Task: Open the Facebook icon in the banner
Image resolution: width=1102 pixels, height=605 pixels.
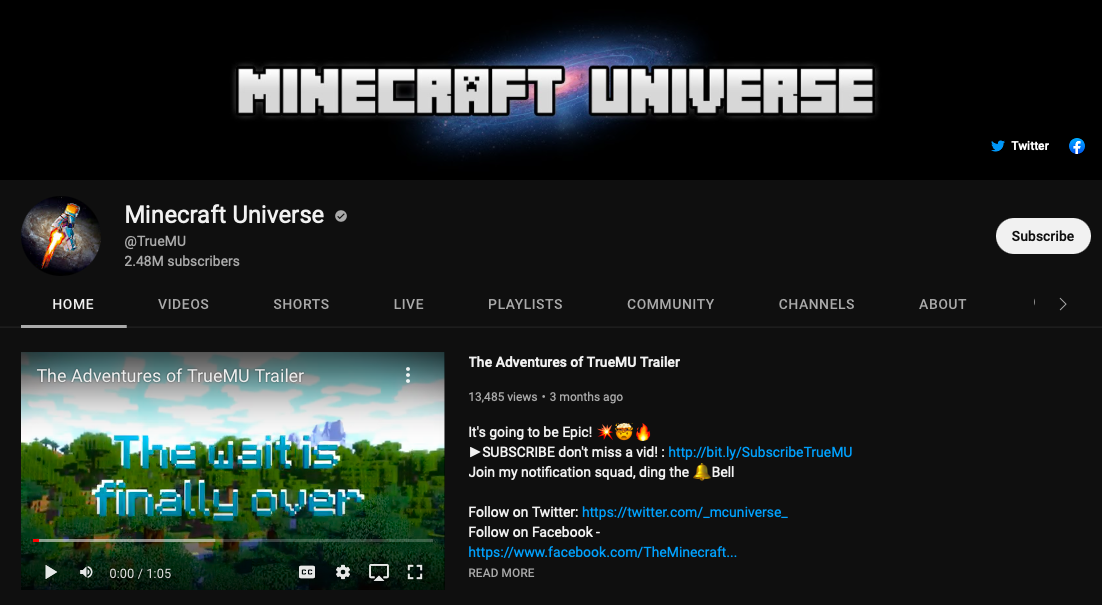Action: point(1077,146)
